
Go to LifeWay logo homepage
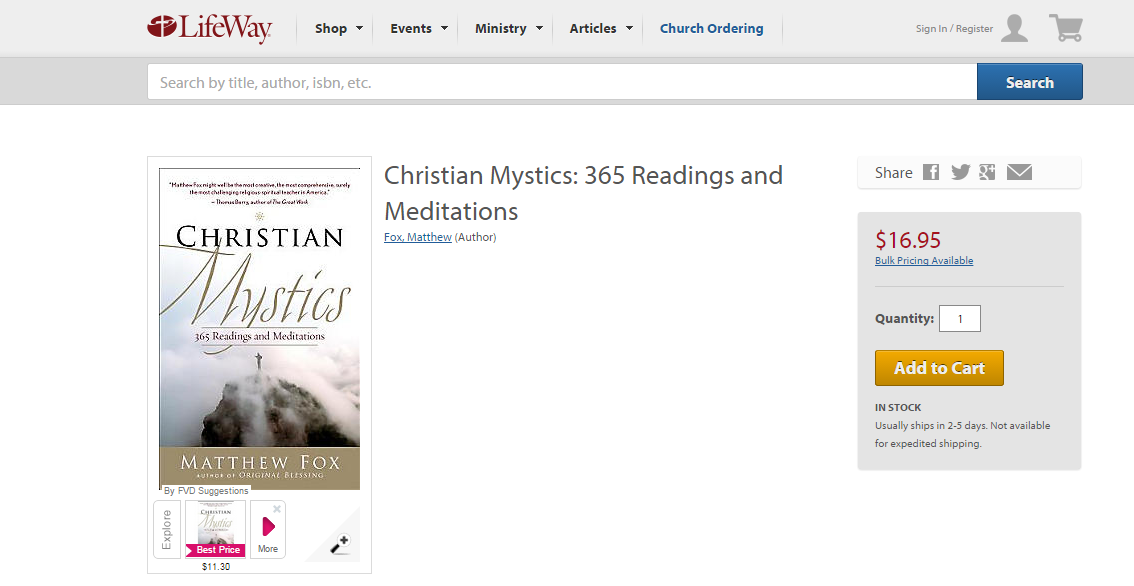210,28
